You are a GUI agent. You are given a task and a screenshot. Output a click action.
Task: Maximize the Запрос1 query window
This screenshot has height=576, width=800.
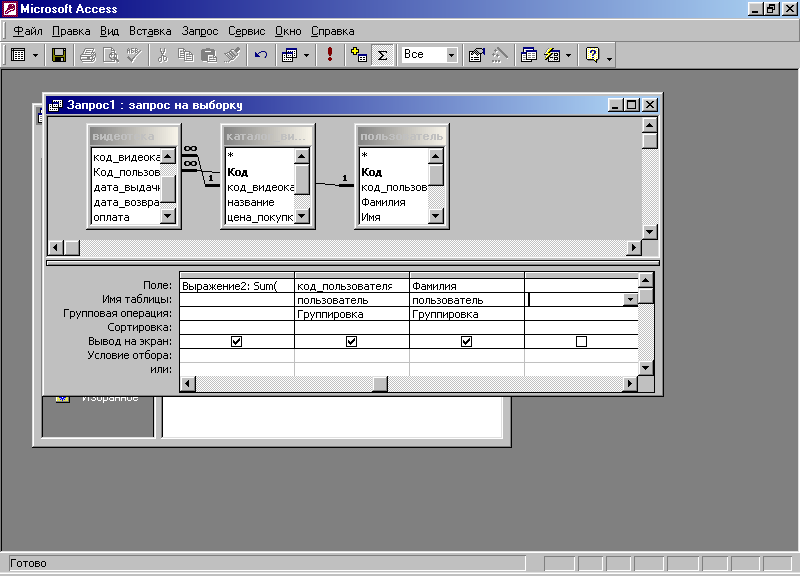tap(632, 105)
